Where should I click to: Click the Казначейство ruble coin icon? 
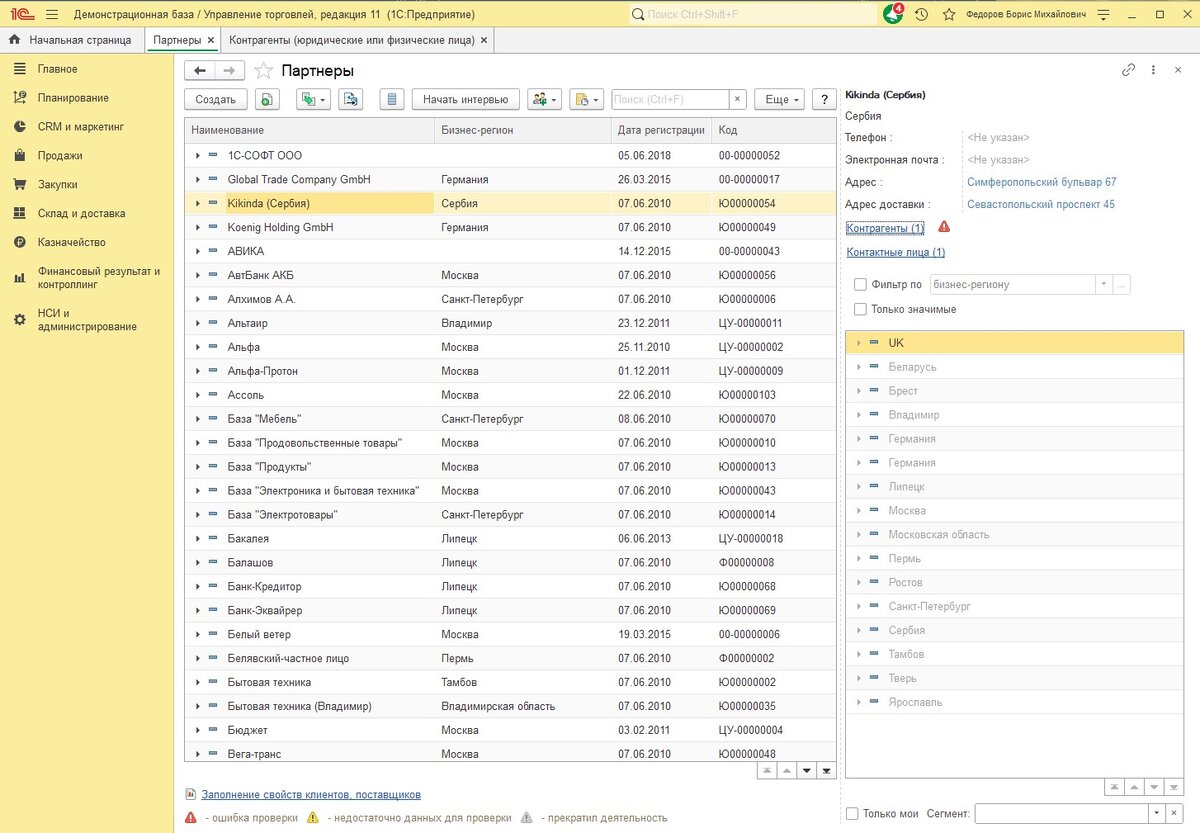click(x=19, y=242)
